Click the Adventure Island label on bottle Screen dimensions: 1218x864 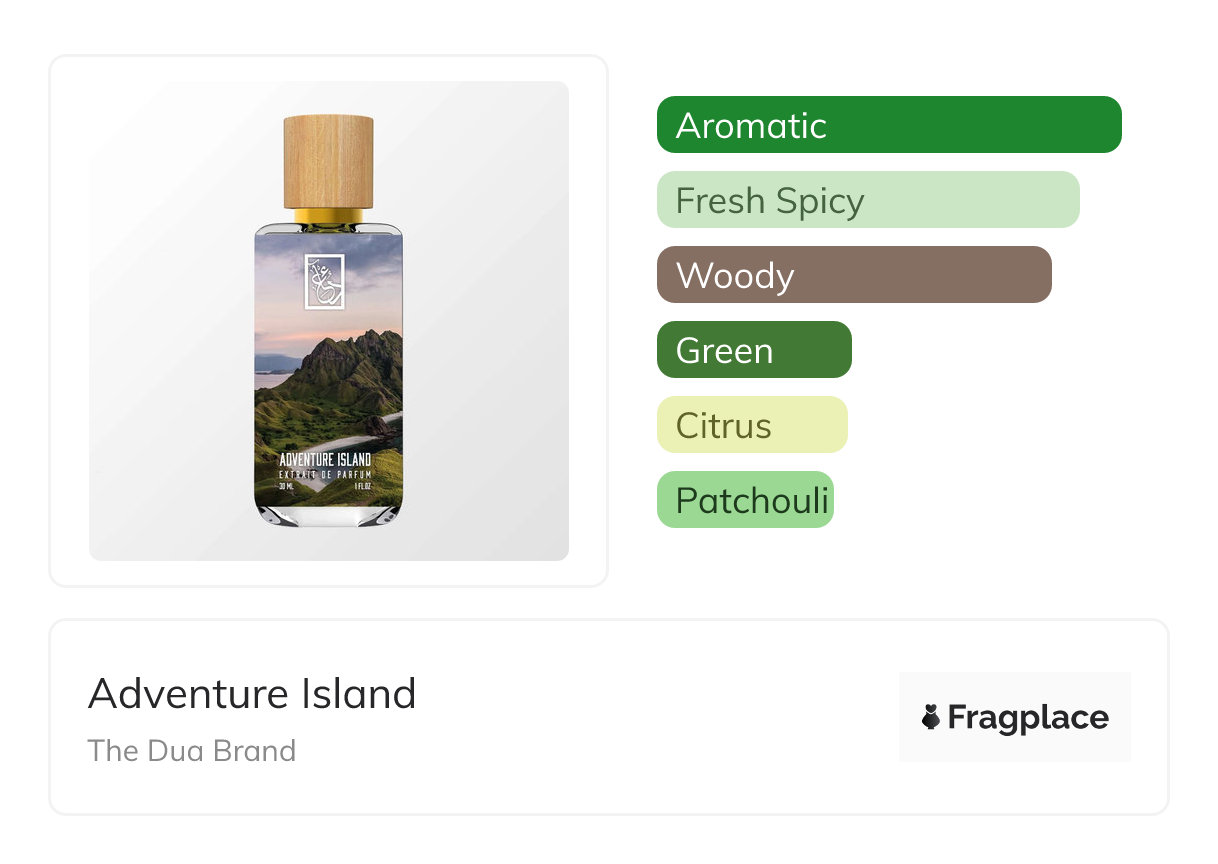click(x=325, y=459)
